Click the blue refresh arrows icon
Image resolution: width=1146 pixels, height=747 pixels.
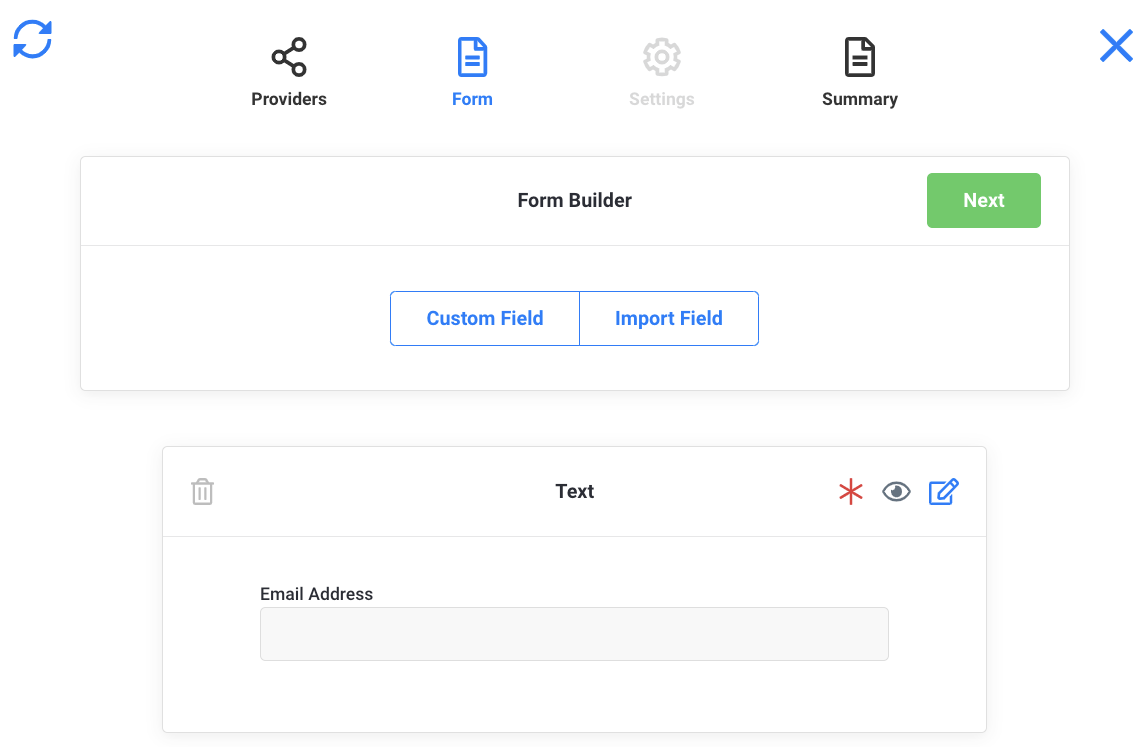tap(32, 40)
